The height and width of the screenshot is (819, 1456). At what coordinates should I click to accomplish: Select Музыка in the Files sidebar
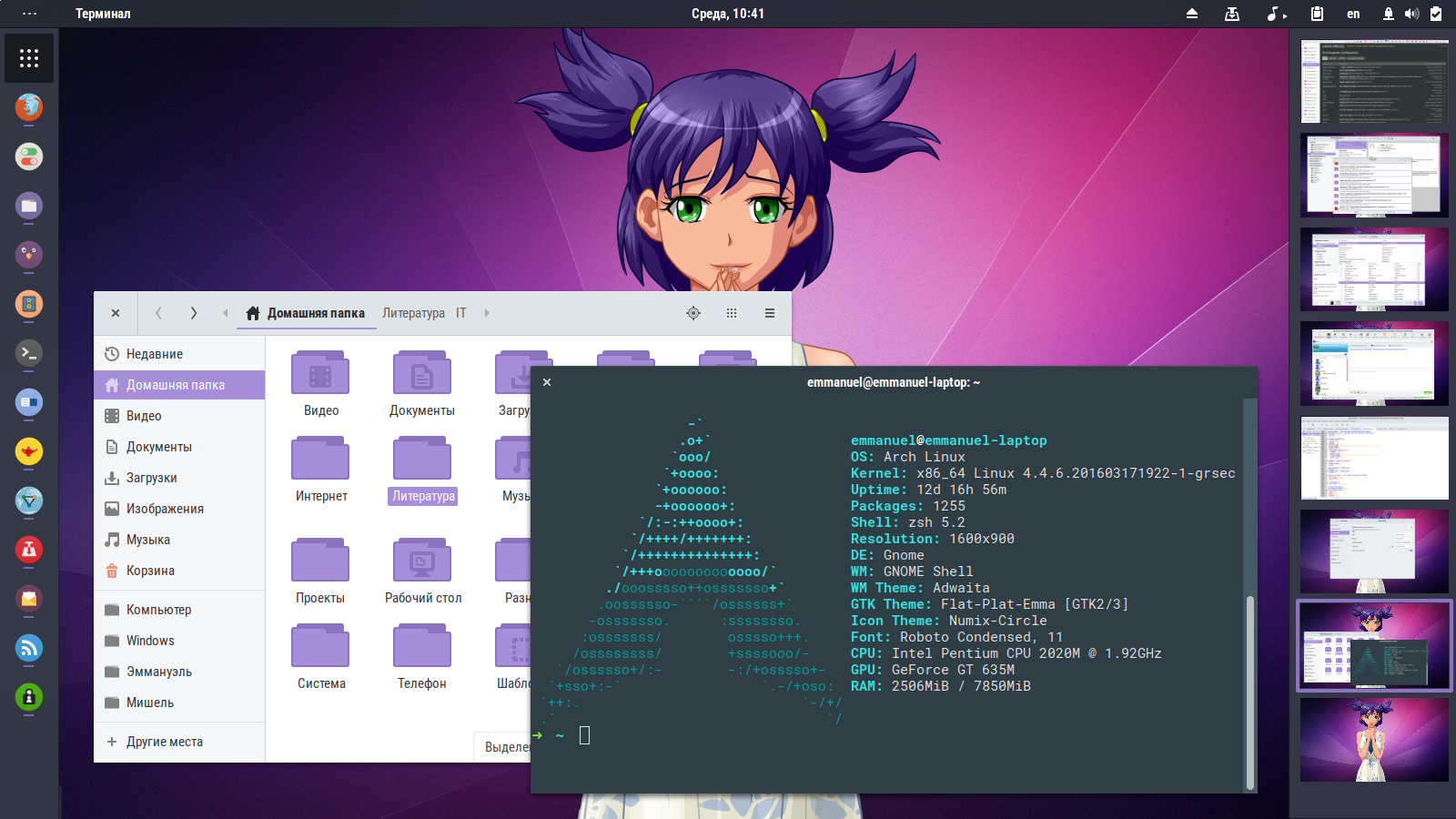tap(180, 540)
